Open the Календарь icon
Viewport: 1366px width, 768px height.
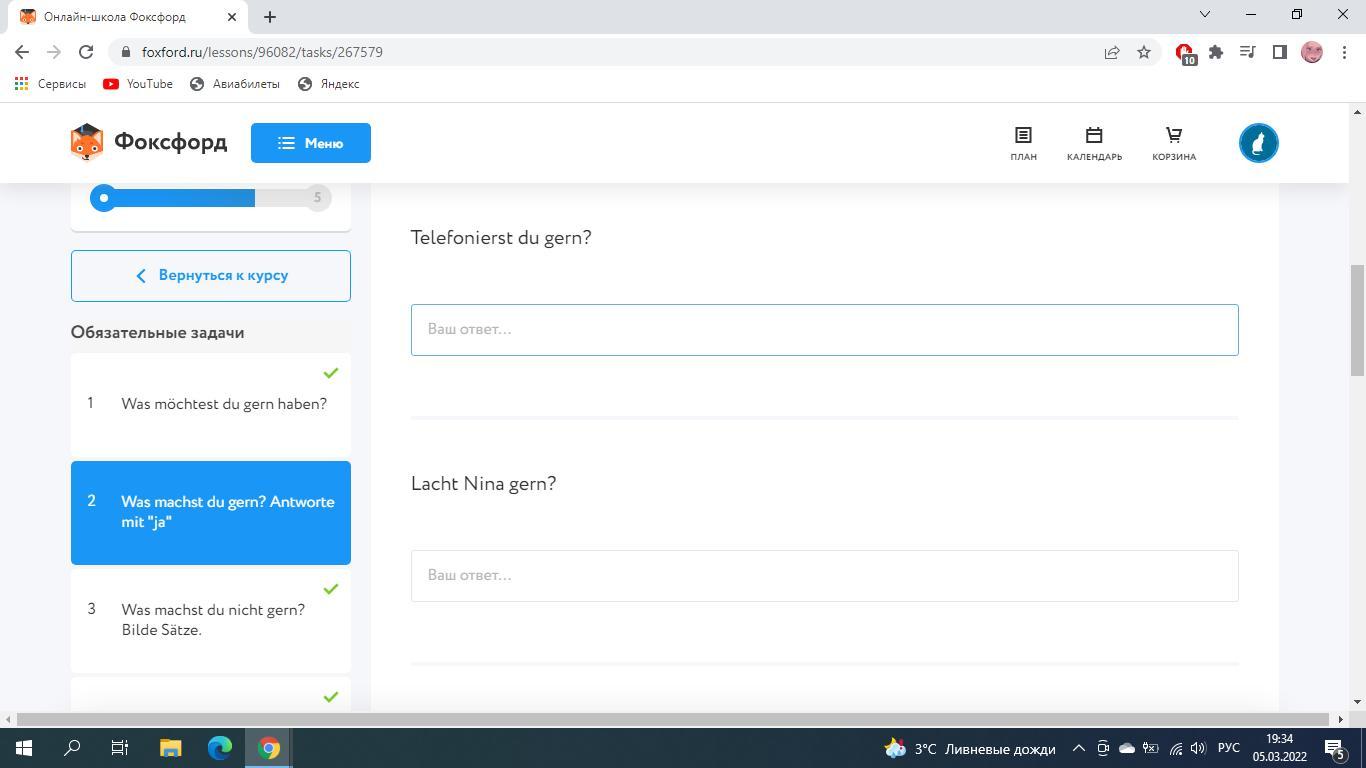1094,143
